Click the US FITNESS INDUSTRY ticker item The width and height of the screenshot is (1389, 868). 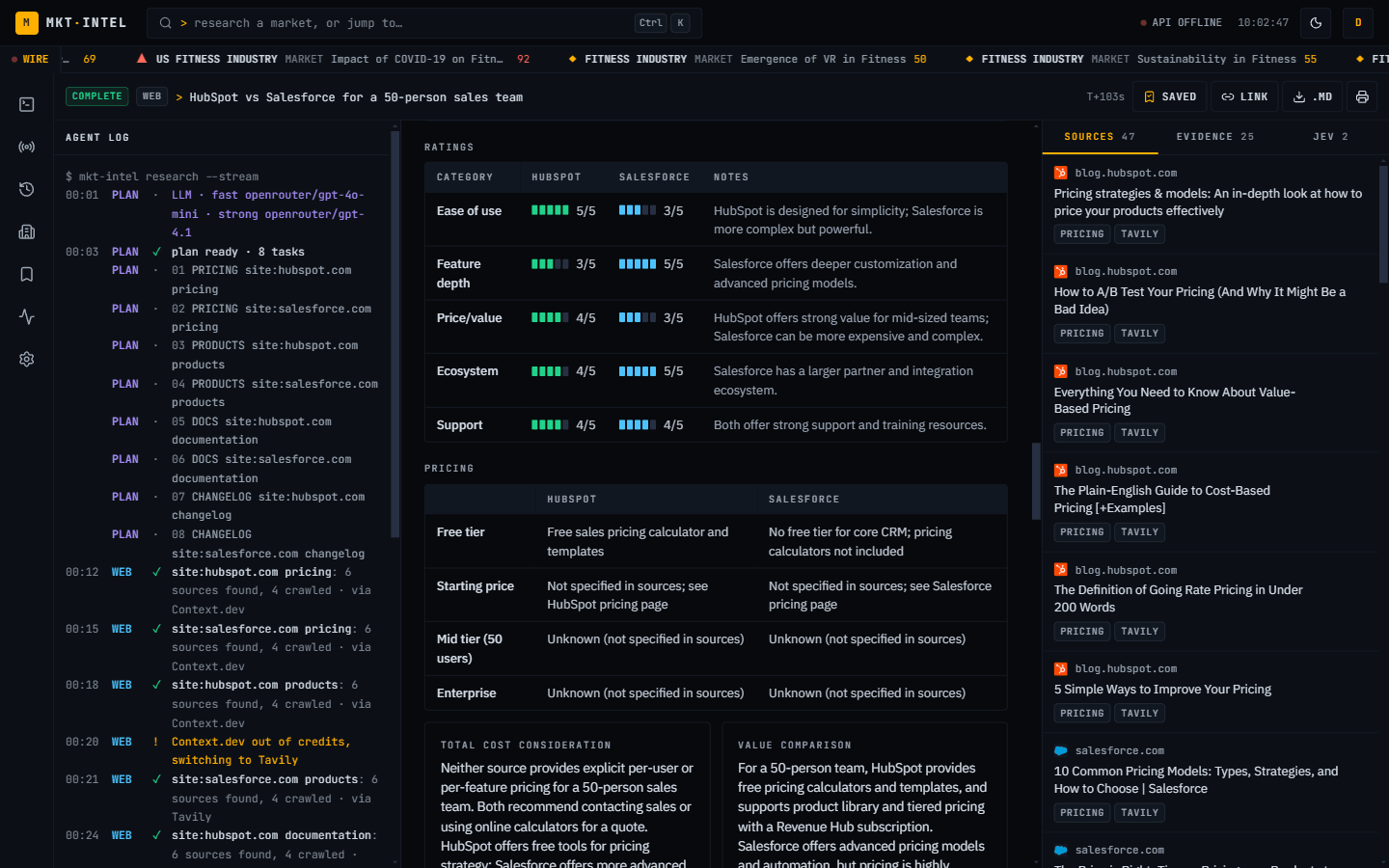(334, 59)
